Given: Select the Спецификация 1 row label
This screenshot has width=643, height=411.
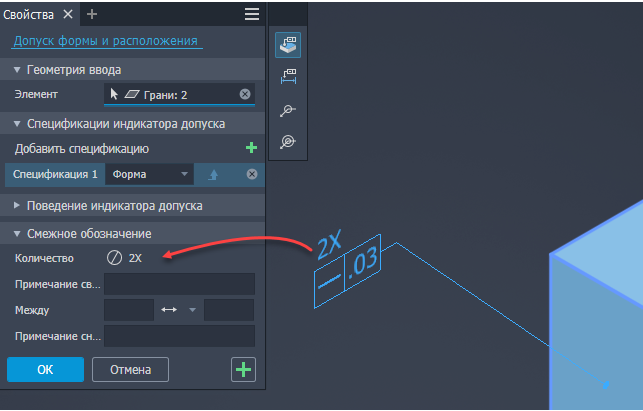Looking at the screenshot, I should pos(55,174).
